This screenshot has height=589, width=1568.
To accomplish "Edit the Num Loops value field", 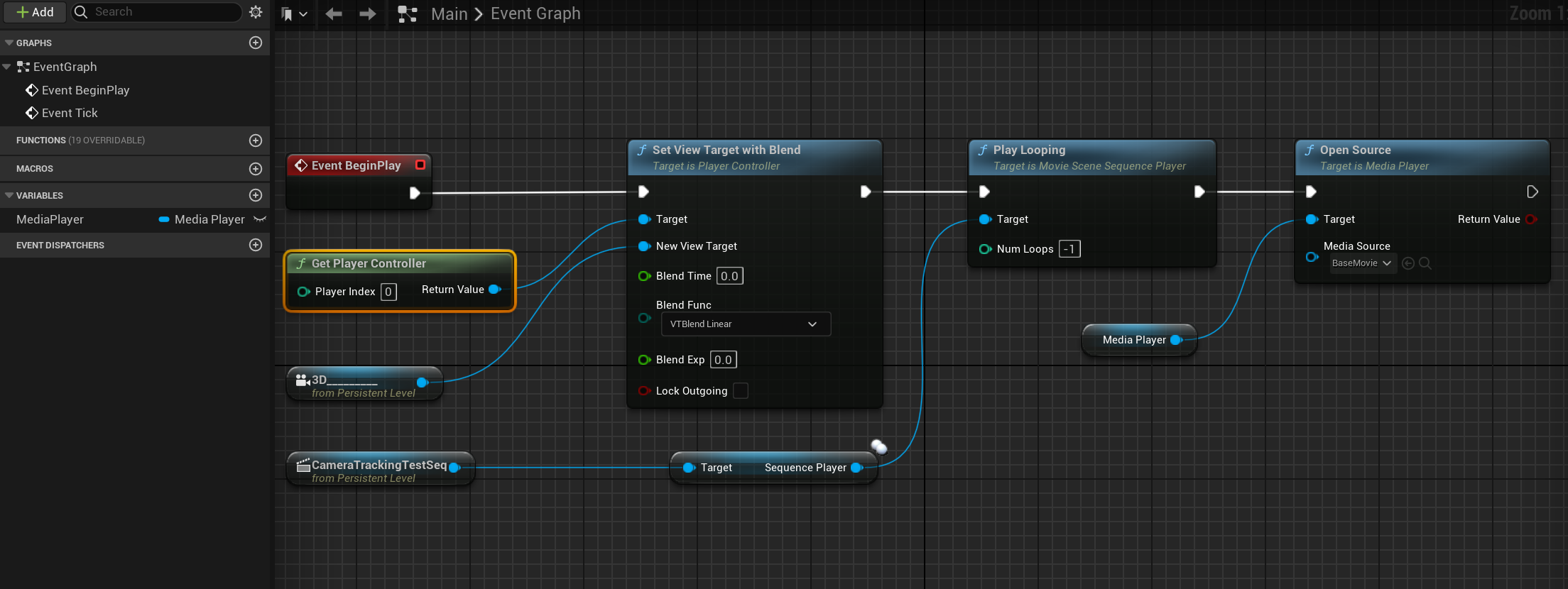I will (1069, 249).
